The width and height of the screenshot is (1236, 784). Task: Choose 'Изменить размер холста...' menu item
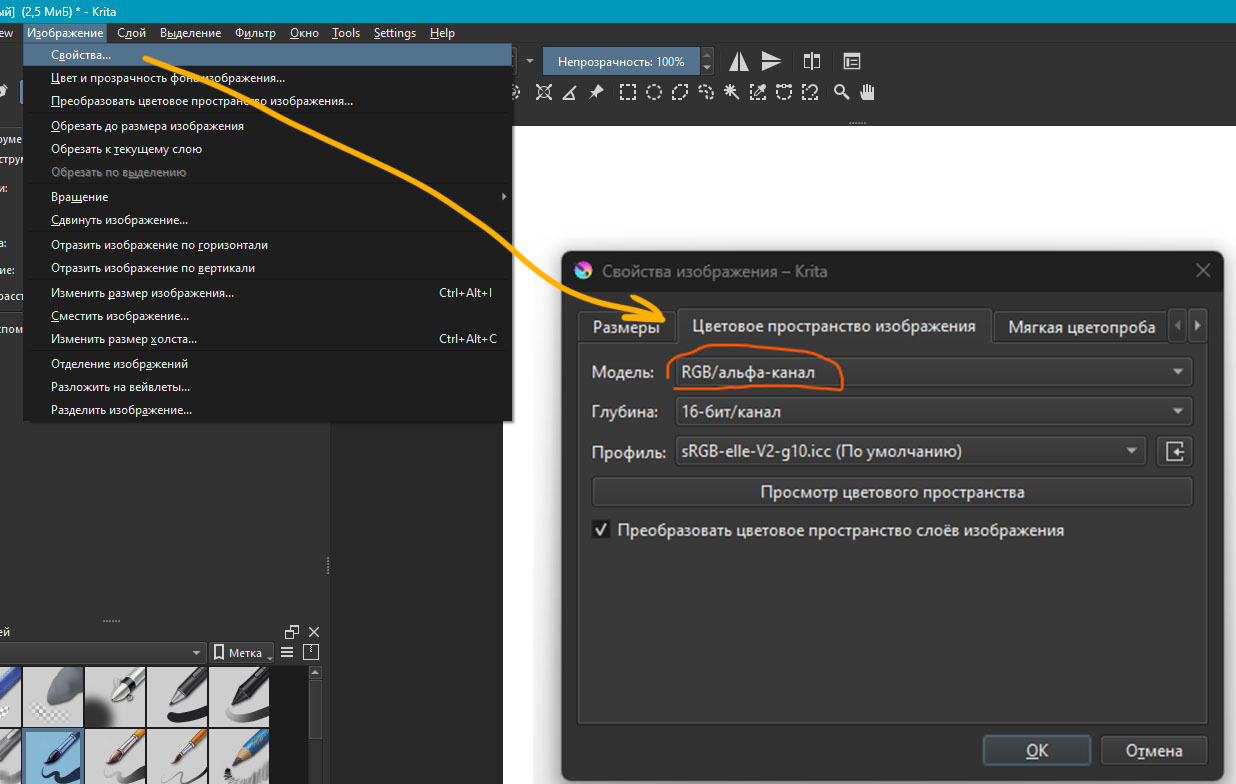[x=124, y=339]
